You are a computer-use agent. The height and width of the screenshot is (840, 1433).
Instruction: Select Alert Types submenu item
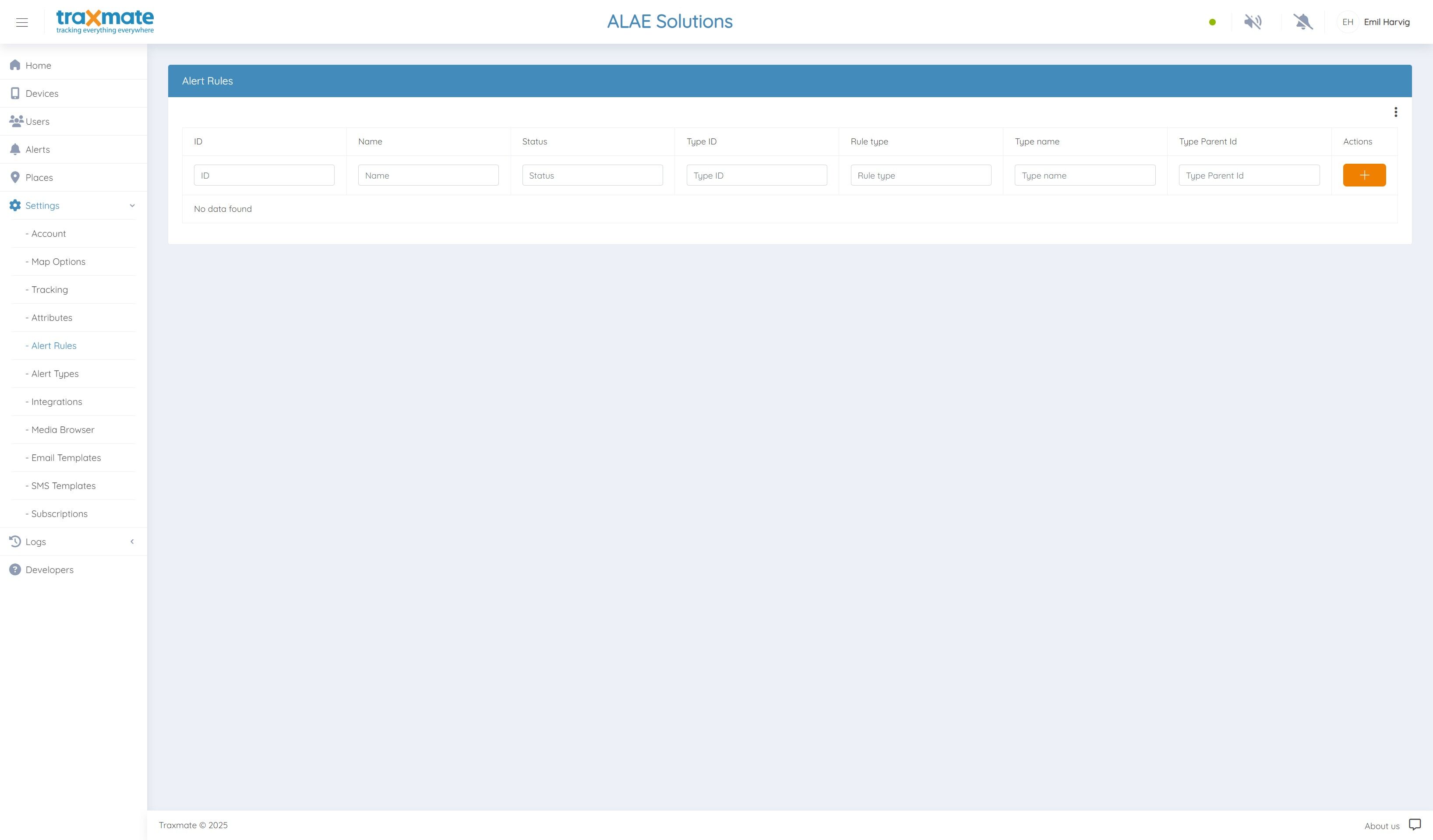[55, 373]
